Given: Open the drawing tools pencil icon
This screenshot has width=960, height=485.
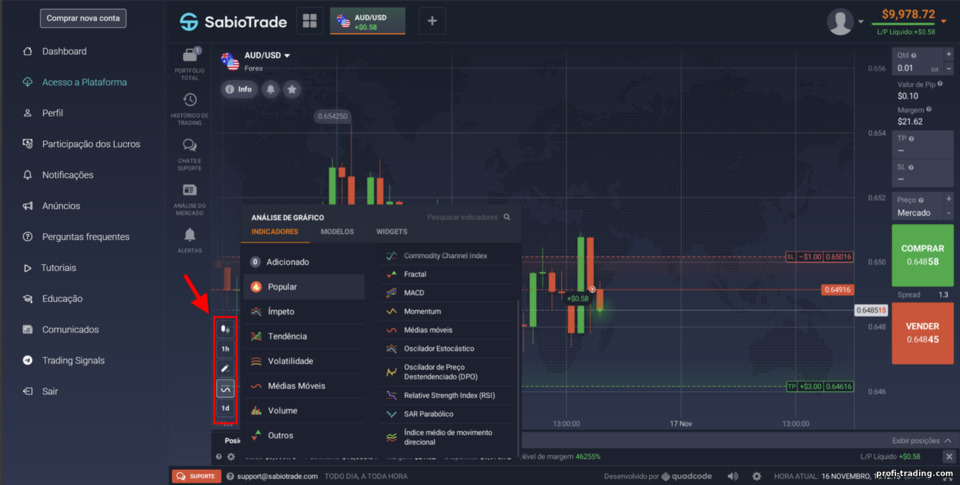Looking at the screenshot, I should [x=225, y=369].
